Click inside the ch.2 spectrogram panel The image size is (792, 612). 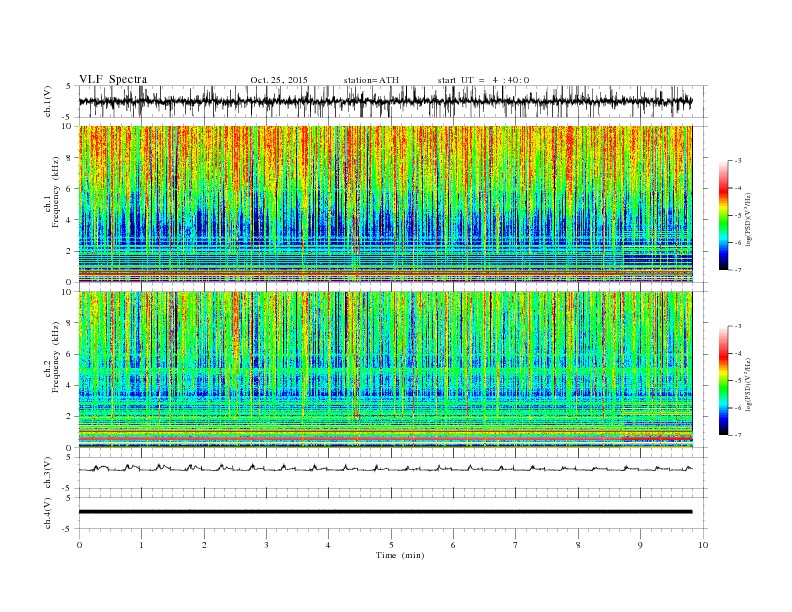[385, 370]
